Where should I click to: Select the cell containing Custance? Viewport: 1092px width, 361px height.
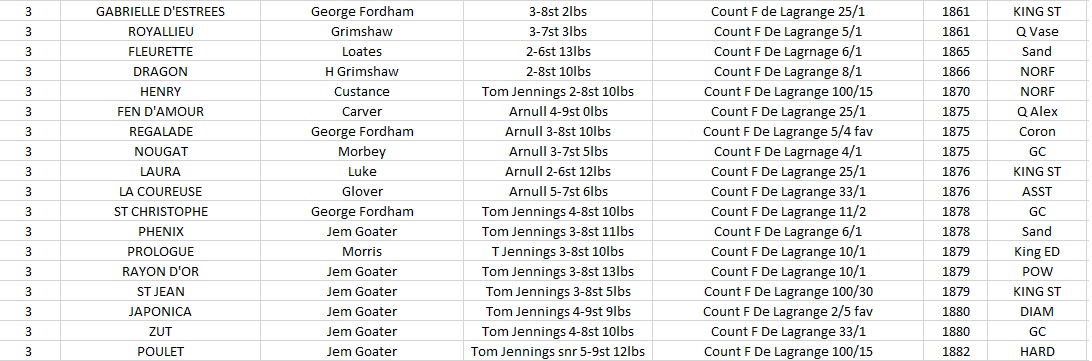pyautogui.click(x=362, y=91)
